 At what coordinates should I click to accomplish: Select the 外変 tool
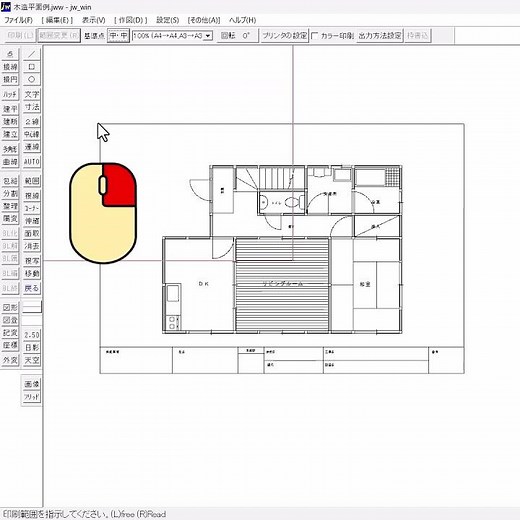click(x=10, y=360)
